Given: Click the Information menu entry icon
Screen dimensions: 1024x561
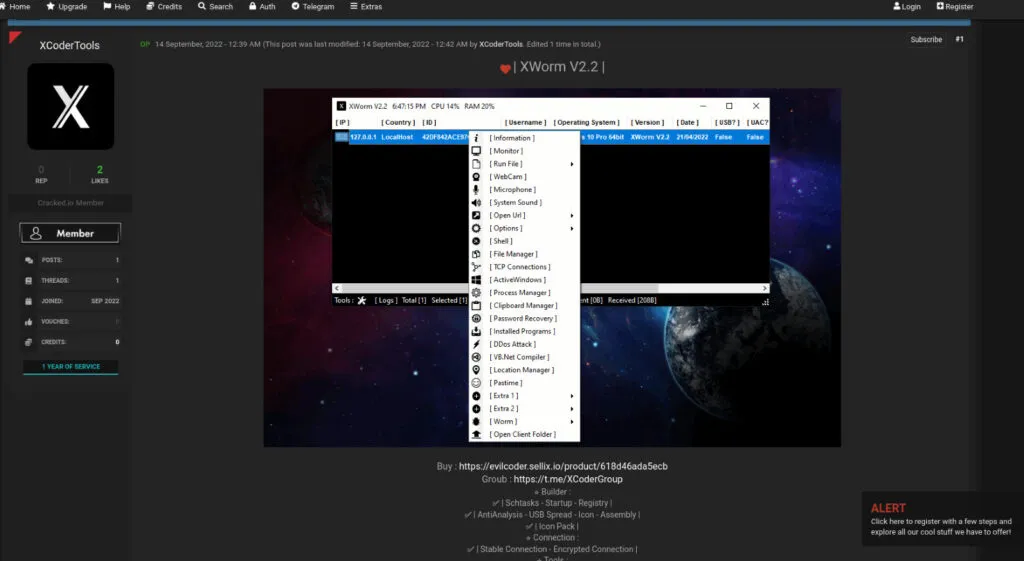Looking at the screenshot, I should 476,138.
